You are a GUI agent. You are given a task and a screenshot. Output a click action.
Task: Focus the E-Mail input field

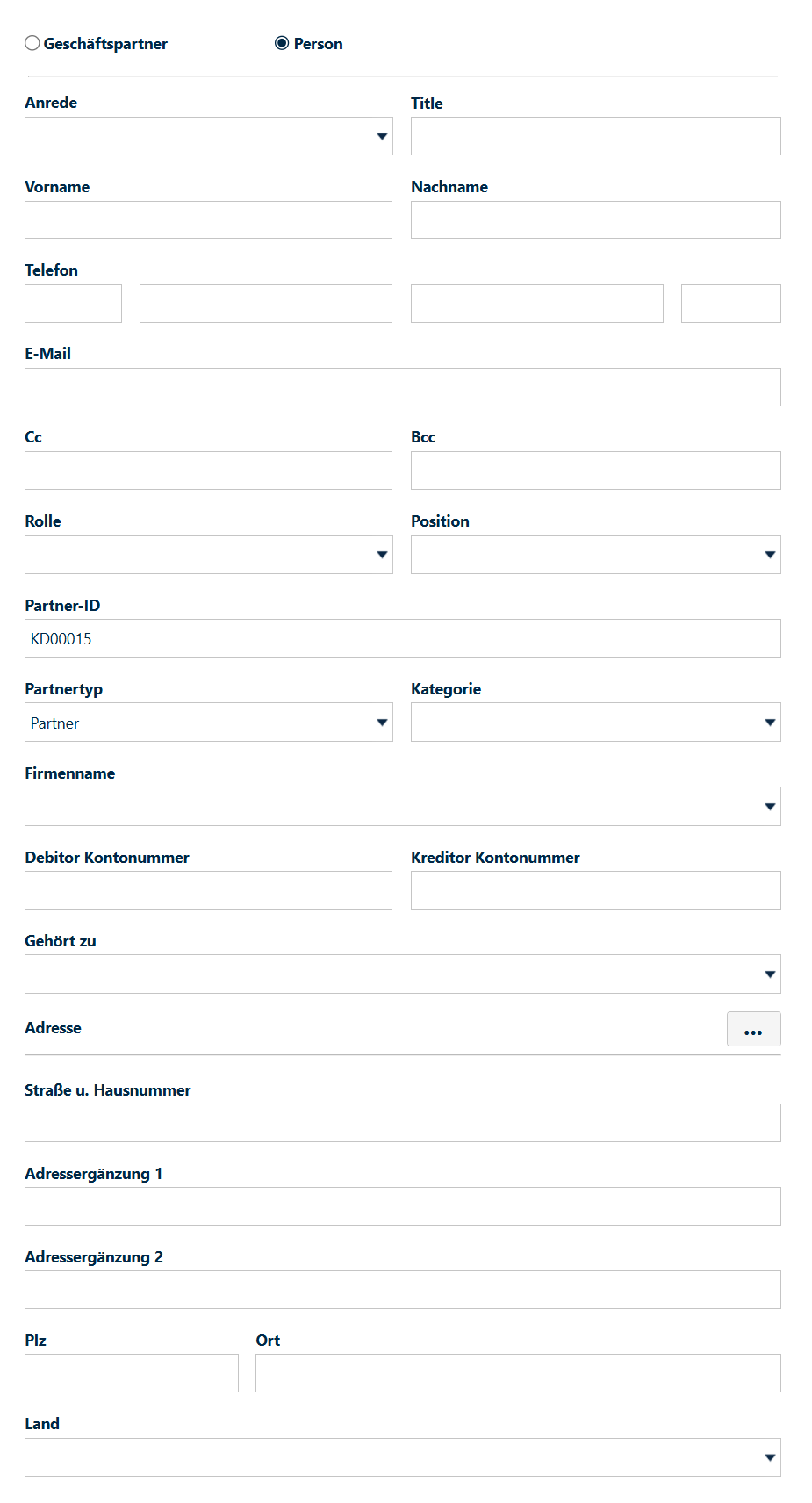[x=403, y=387]
